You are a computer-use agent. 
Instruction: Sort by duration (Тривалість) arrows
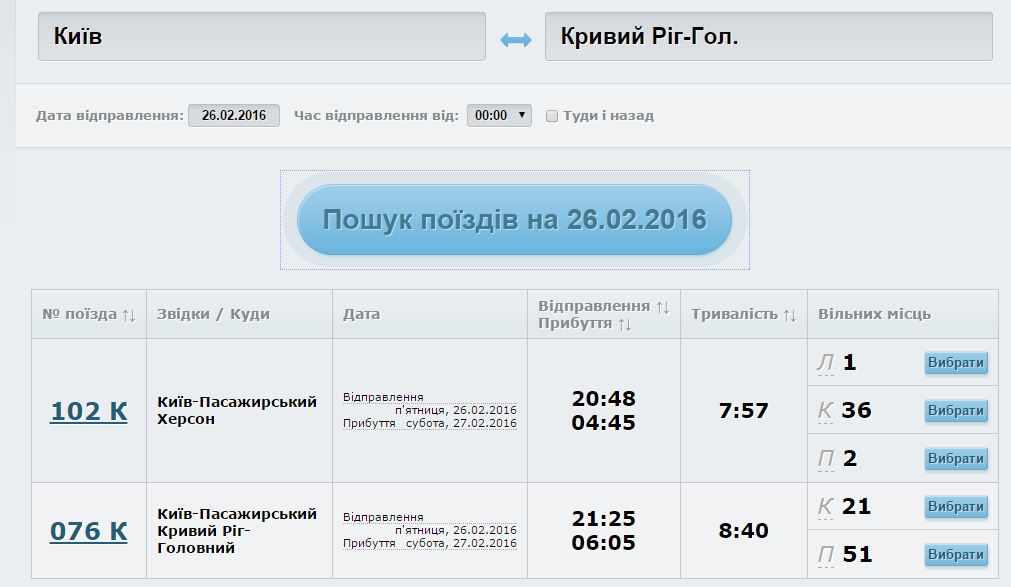pyautogui.click(x=790, y=315)
